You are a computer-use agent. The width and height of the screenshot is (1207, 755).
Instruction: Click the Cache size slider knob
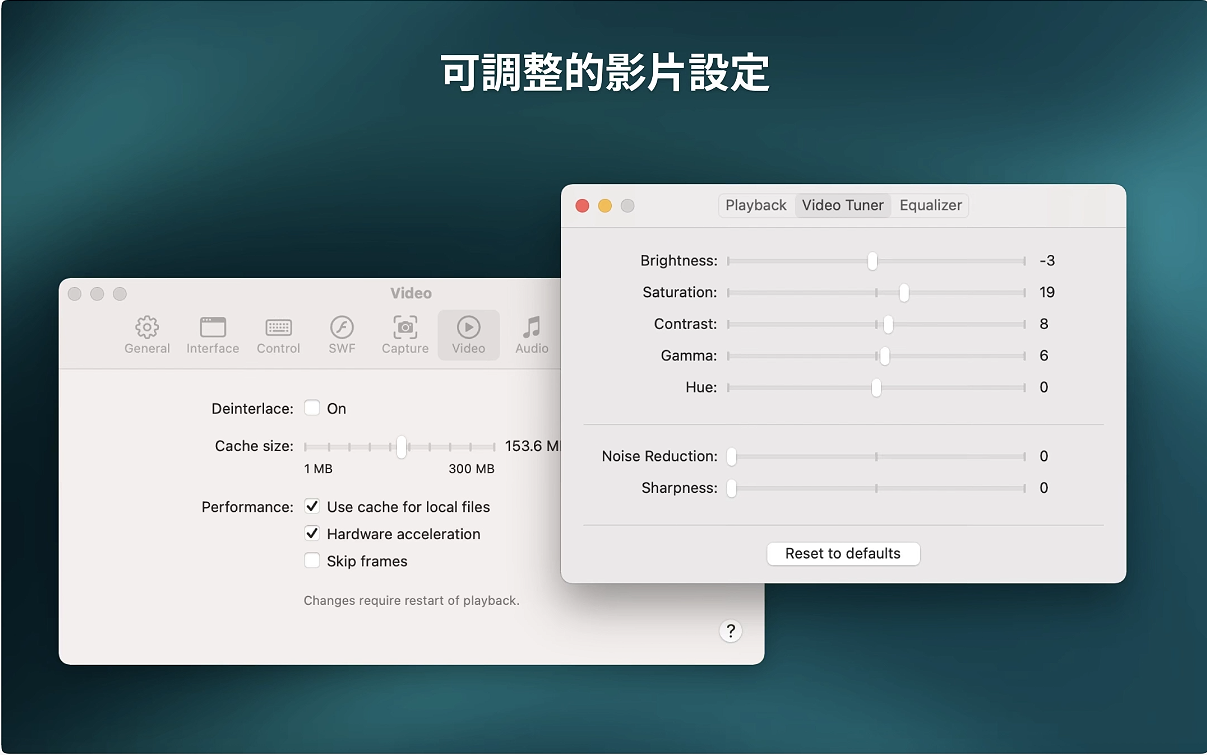(401, 447)
